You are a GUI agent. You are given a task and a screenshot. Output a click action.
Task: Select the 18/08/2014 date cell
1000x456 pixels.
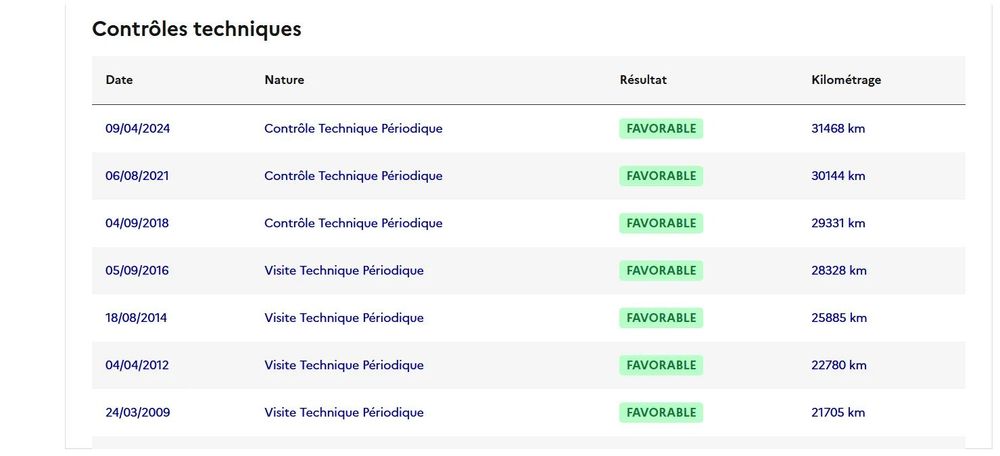point(137,318)
